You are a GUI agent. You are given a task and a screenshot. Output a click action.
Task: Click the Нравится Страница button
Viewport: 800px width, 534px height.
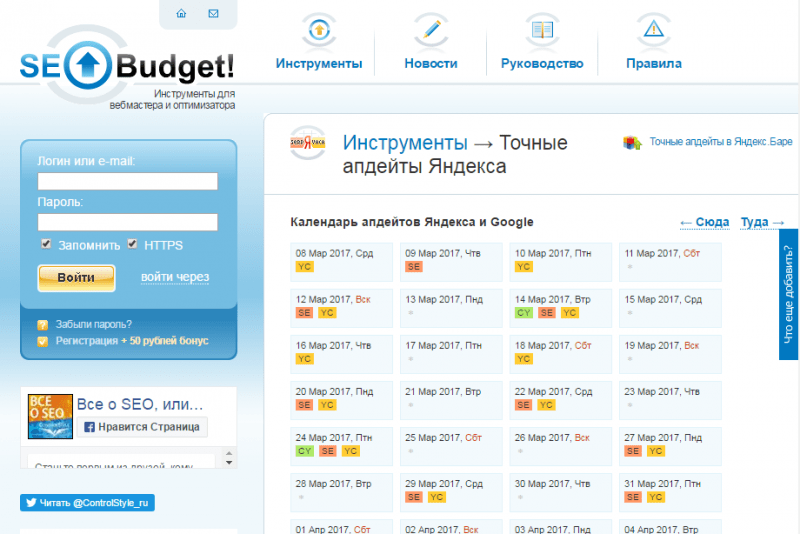coord(142,427)
